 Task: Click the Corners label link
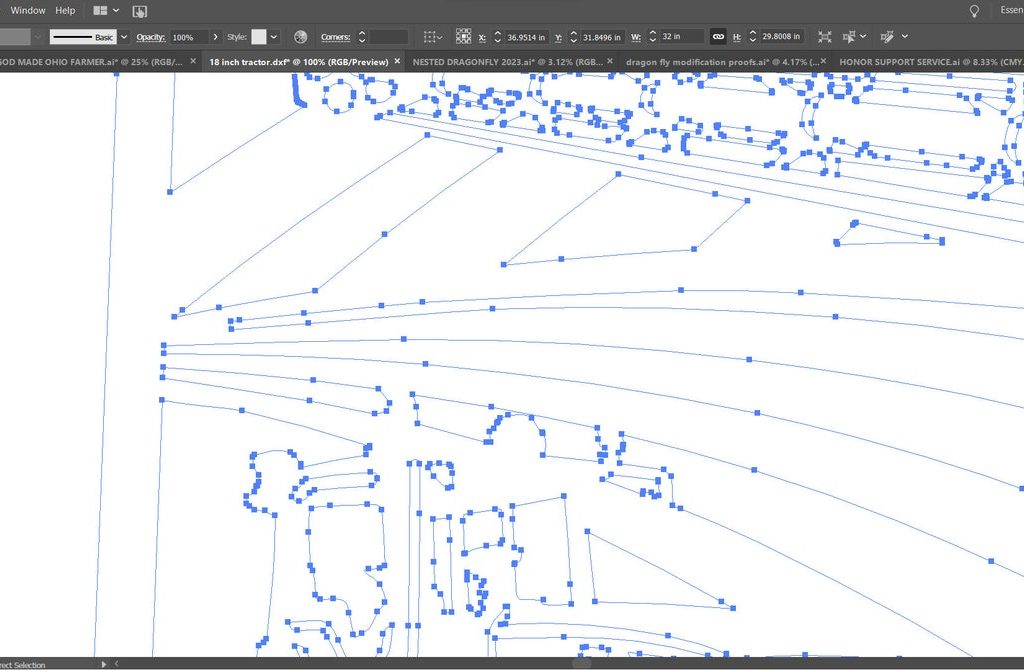335,37
